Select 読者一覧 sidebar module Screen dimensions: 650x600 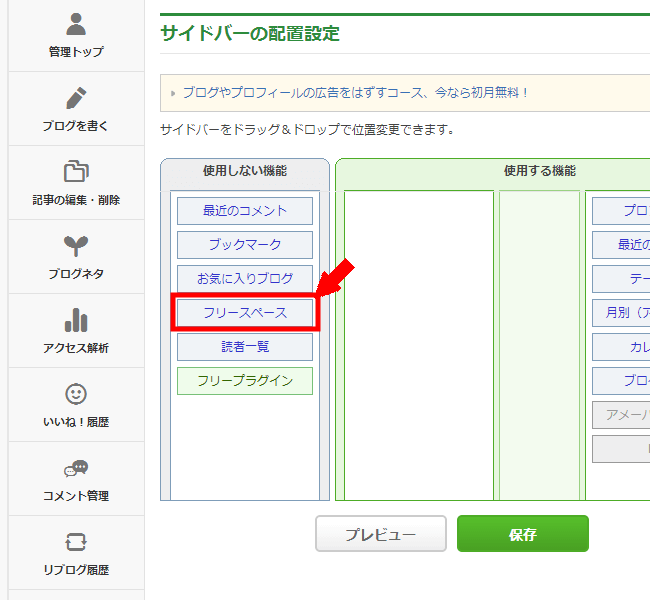[x=245, y=347]
